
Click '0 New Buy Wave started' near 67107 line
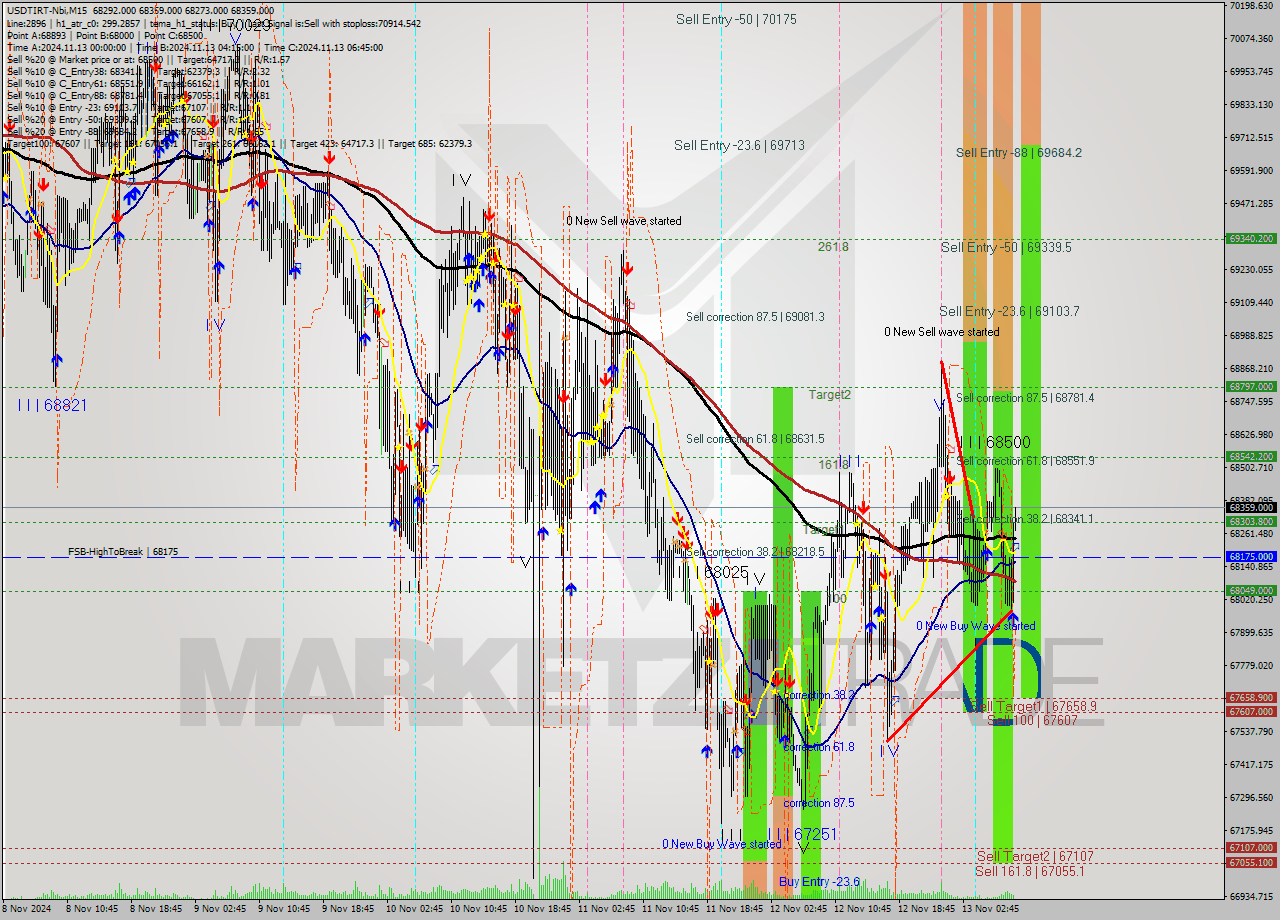tap(722, 844)
